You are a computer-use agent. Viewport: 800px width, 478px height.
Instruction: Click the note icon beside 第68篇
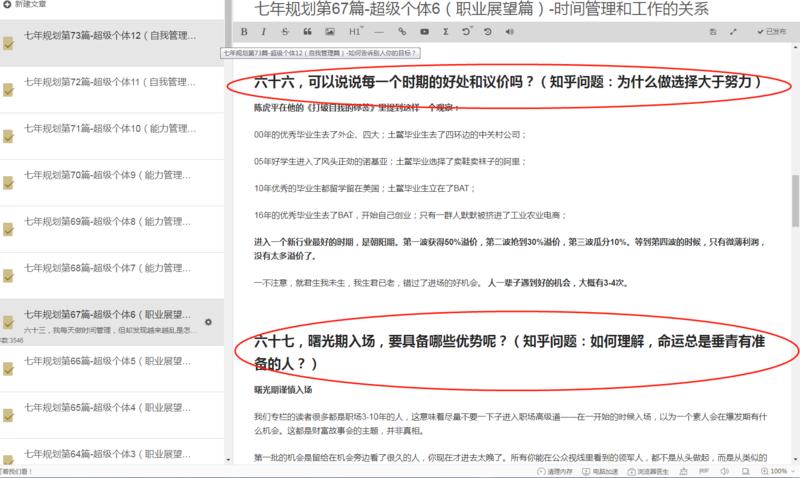tap(8, 275)
